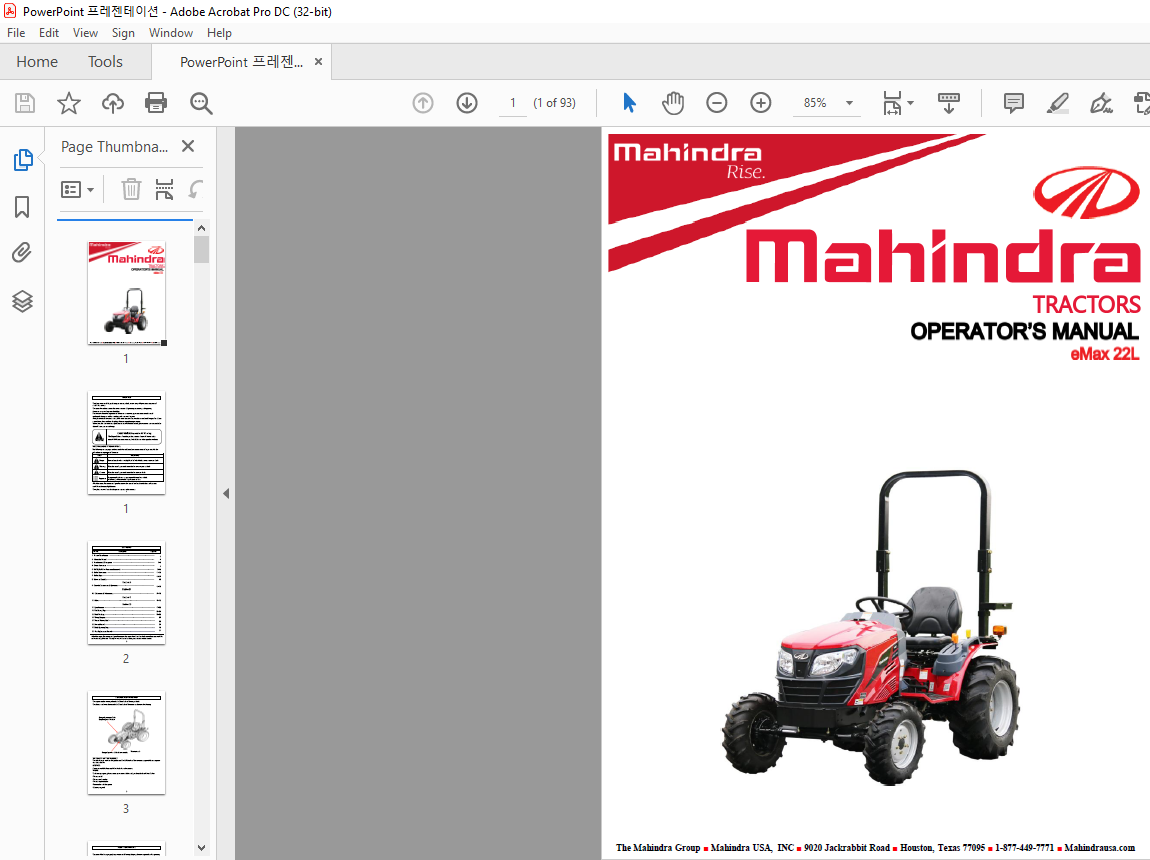The width and height of the screenshot is (1150, 860).
Task: Open the Sign menu
Action: (x=123, y=33)
